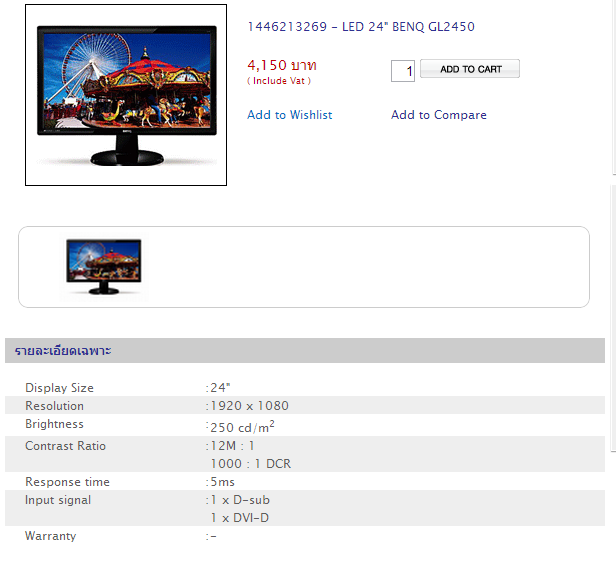616x564 pixels.
Task: Click the input value 1 x DVI-D
Action: point(240,518)
